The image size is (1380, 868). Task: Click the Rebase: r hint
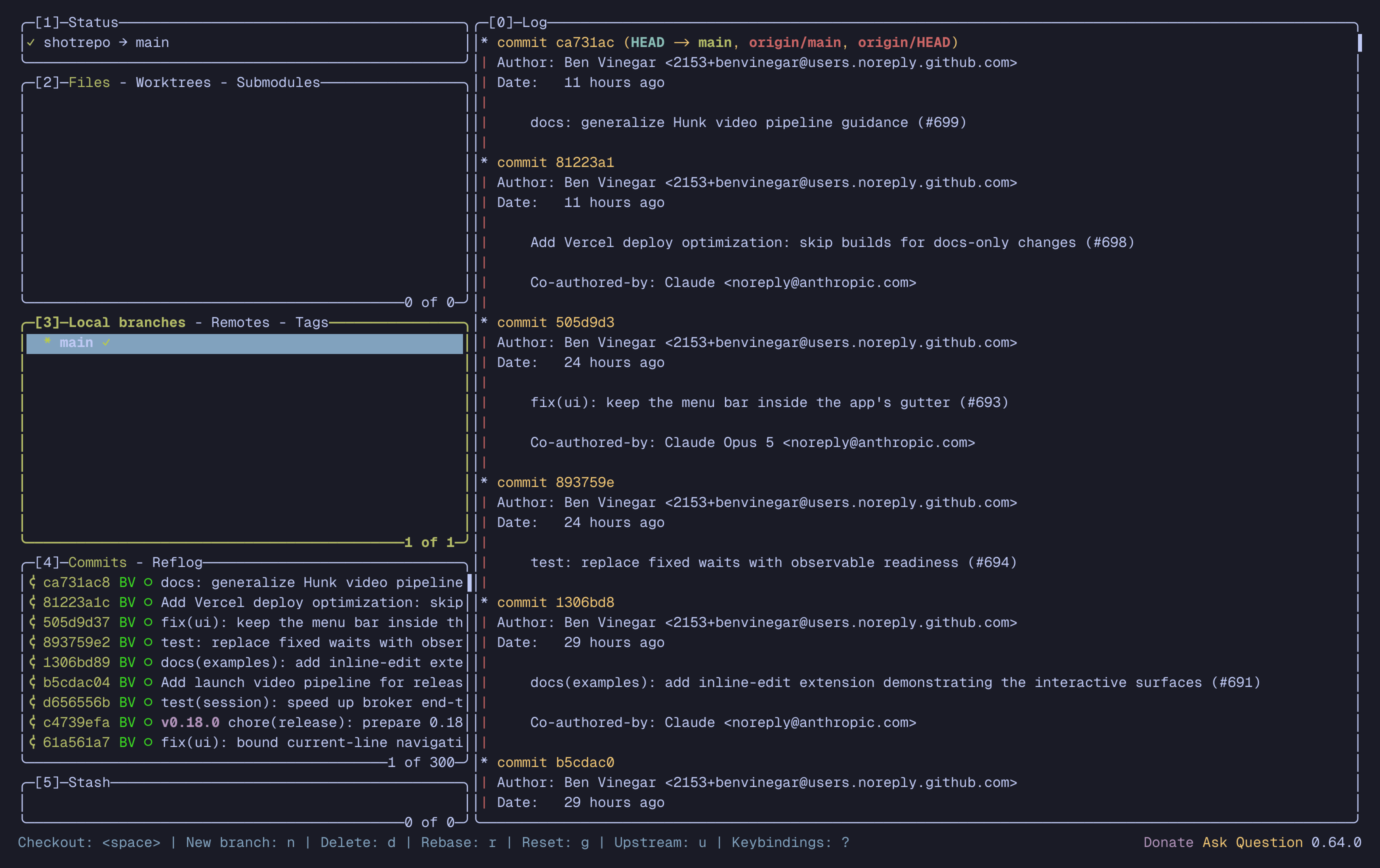pyautogui.click(x=458, y=843)
